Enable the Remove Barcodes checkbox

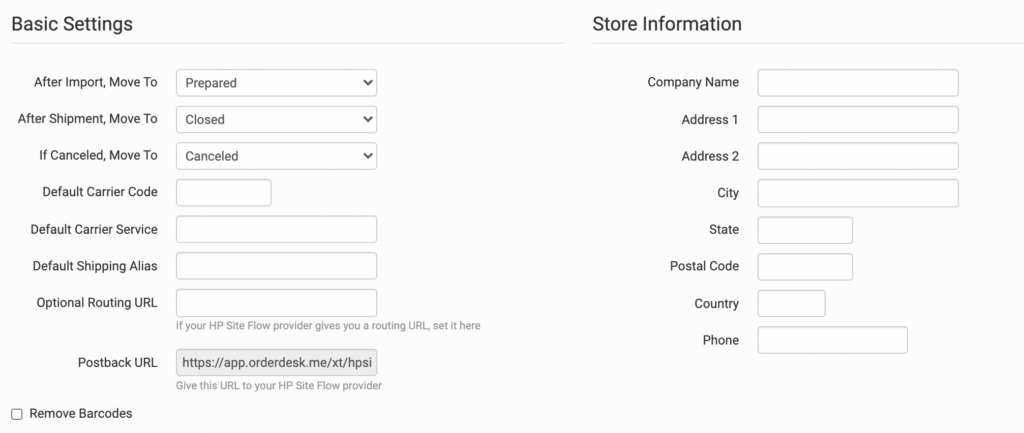click(x=17, y=414)
